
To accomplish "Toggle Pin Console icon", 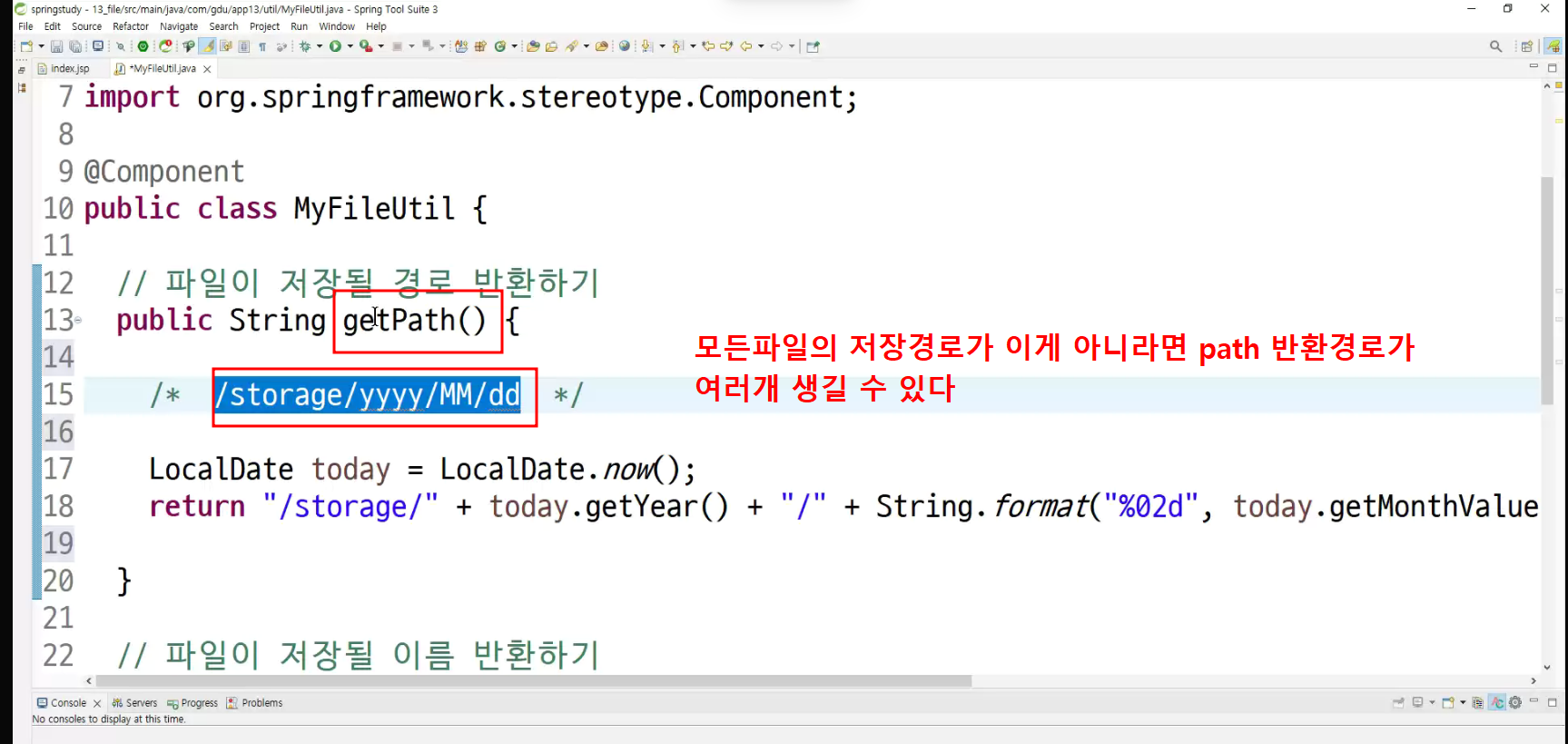I will point(1398,702).
